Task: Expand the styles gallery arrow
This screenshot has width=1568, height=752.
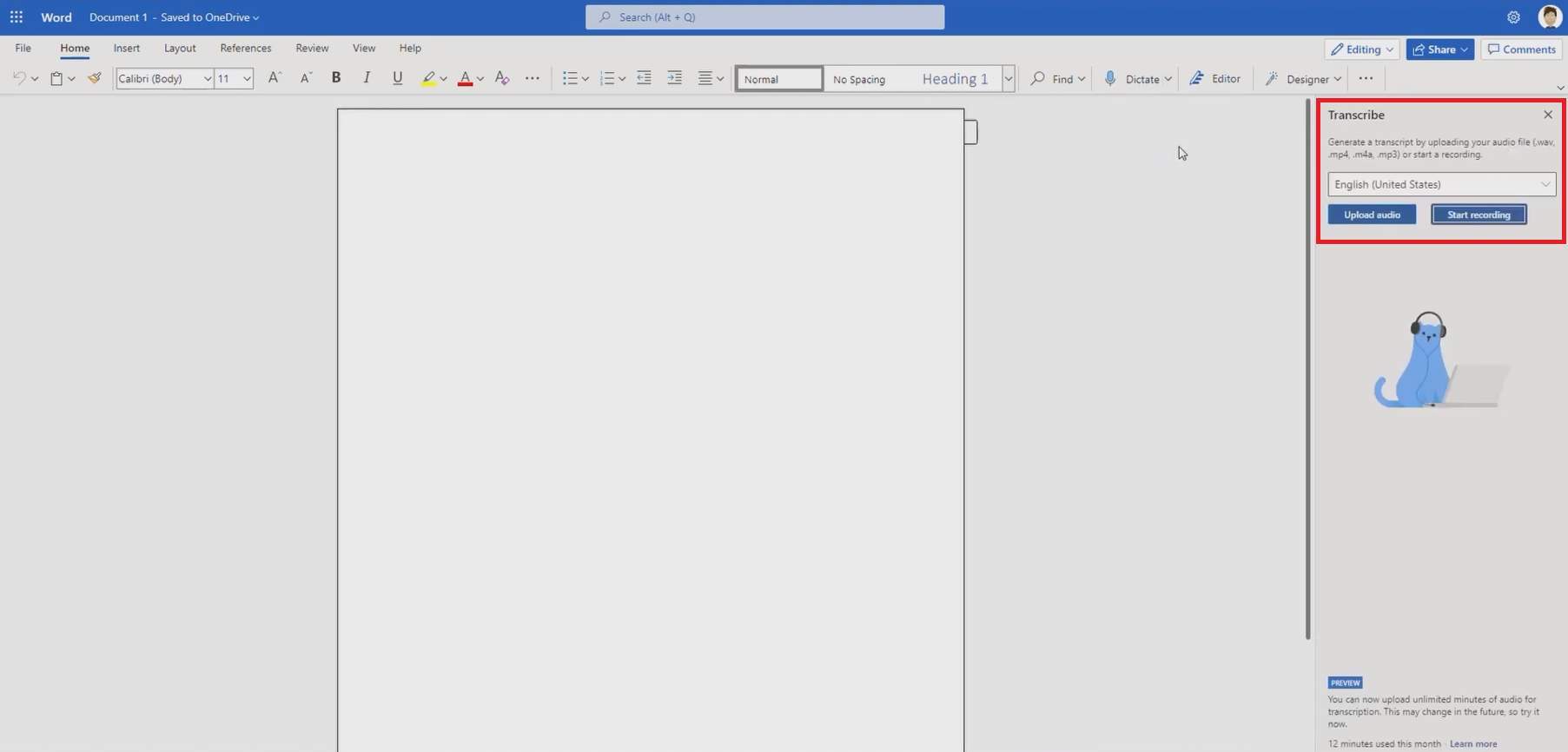Action: (x=1009, y=78)
